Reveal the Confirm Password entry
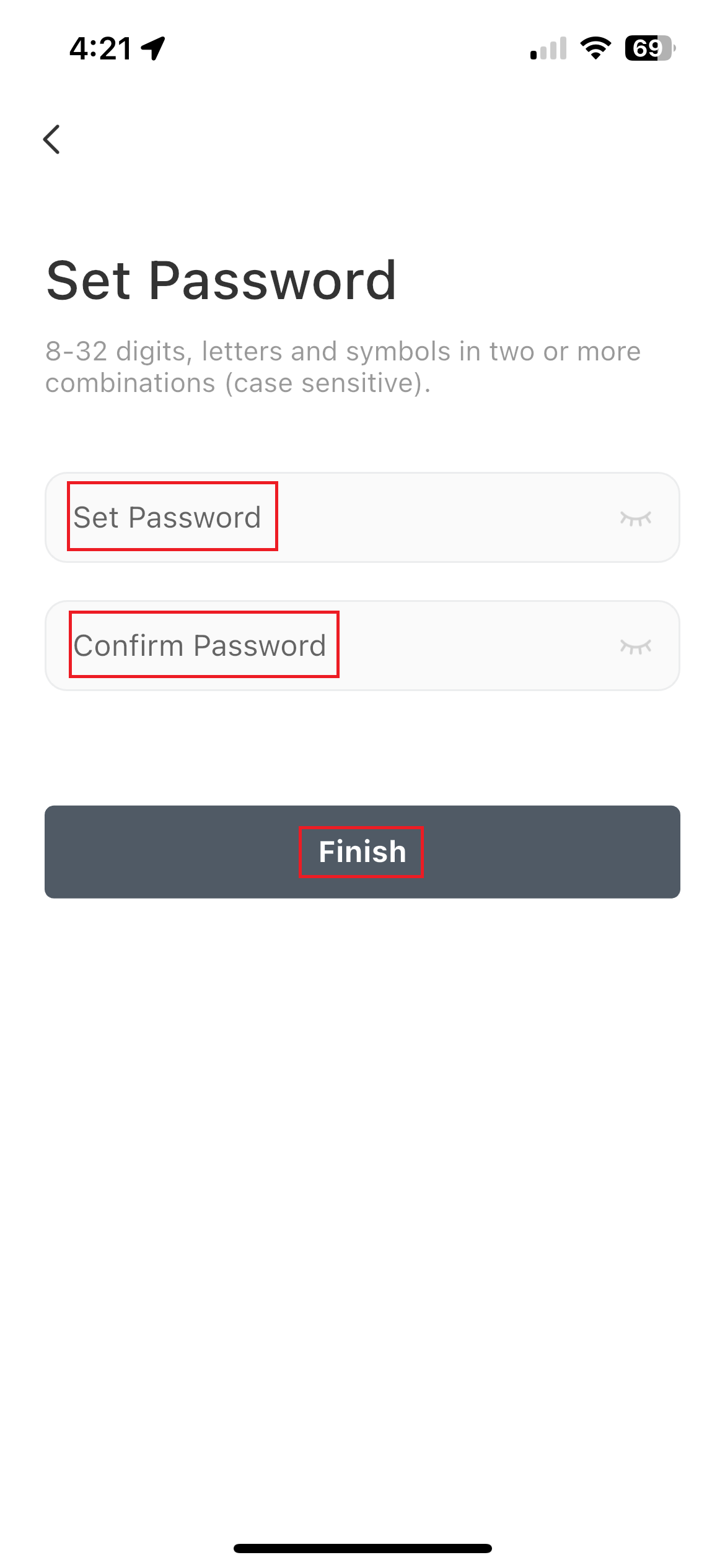 pos(635,646)
